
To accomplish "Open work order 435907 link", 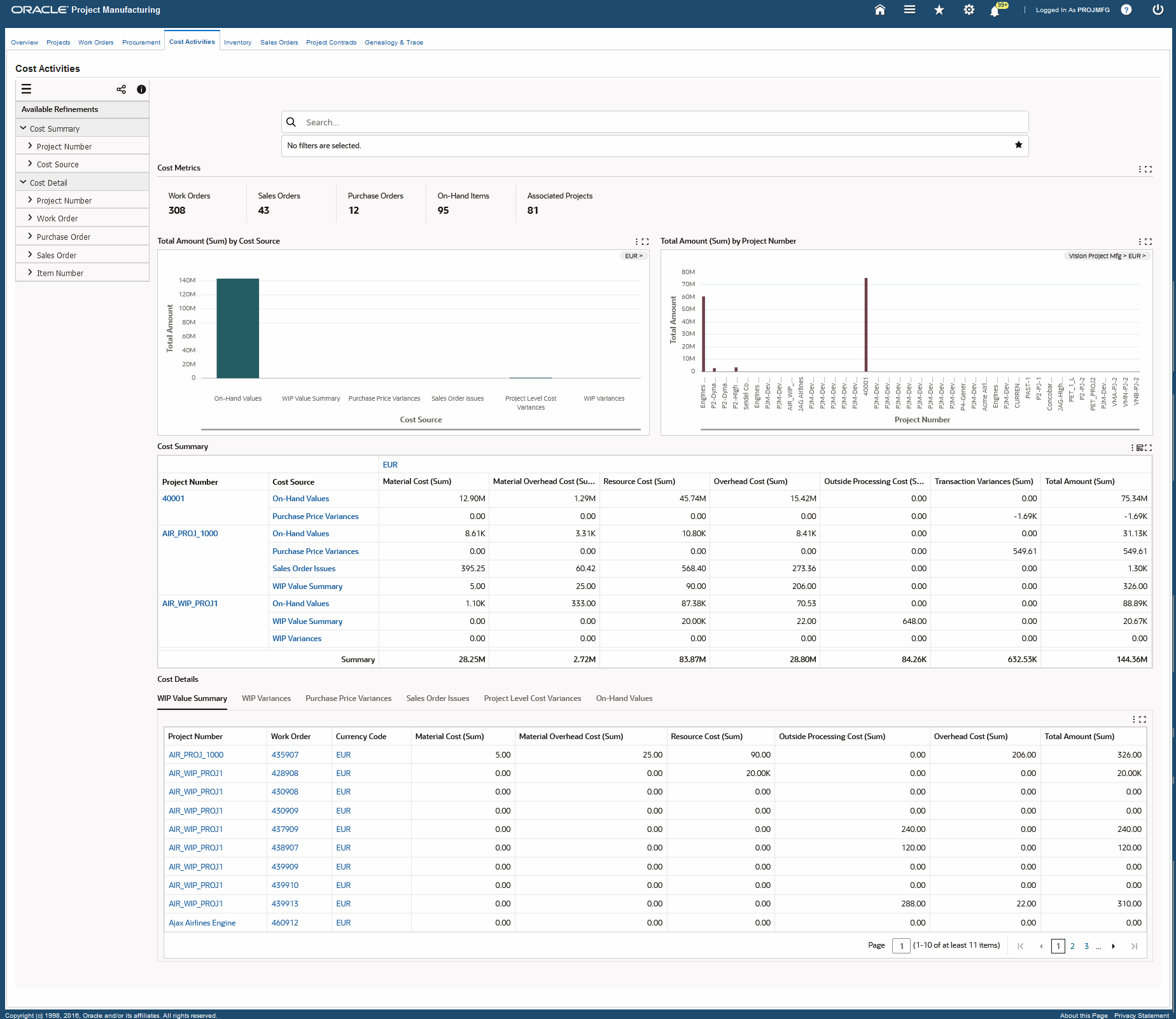I will pyautogui.click(x=284, y=755).
